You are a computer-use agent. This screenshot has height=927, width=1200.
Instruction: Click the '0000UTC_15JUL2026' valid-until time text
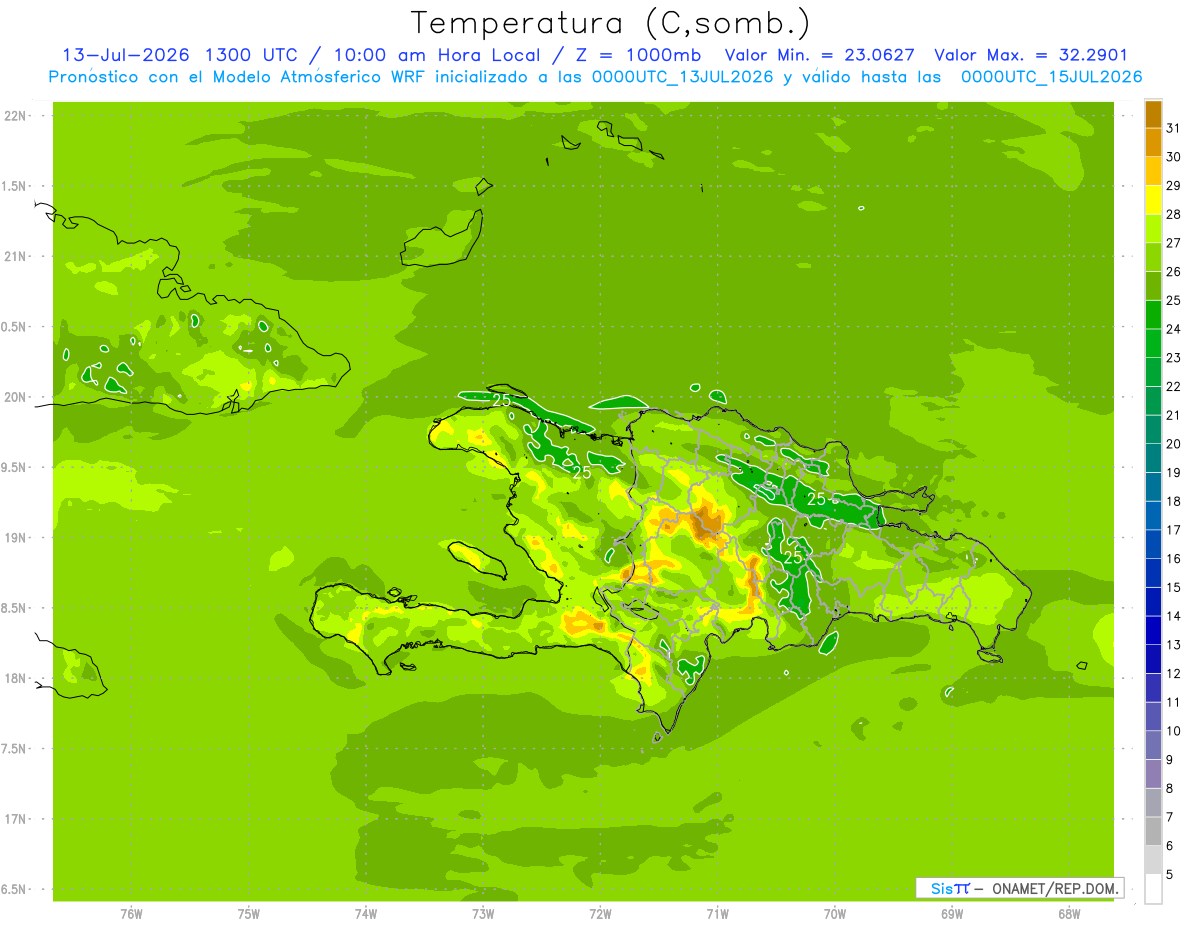pyautogui.click(x=1051, y=77)
